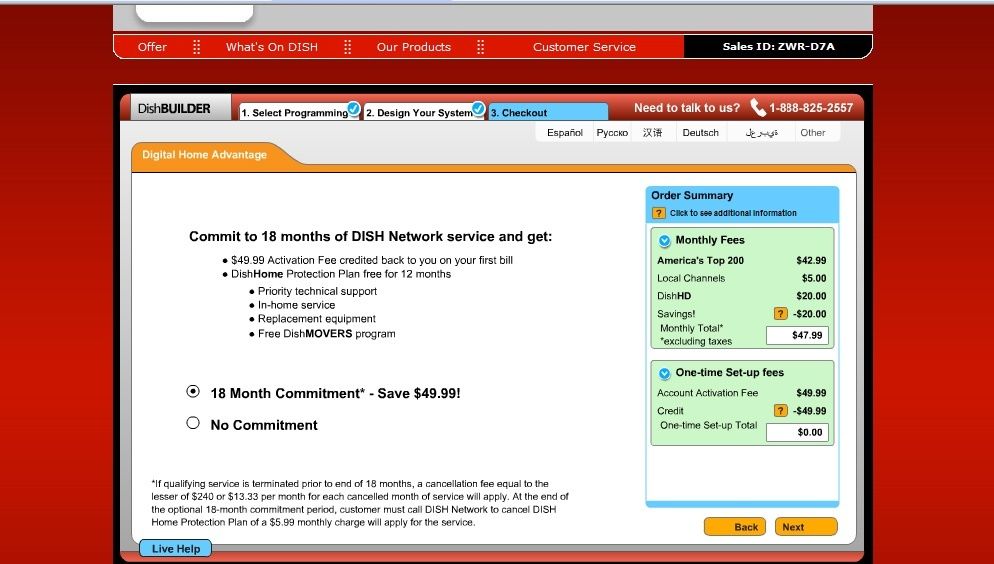The width and height of the screenshot is (994, 564).
Task: Click the question mark icon beside Credit
Action: pos(780,411)
